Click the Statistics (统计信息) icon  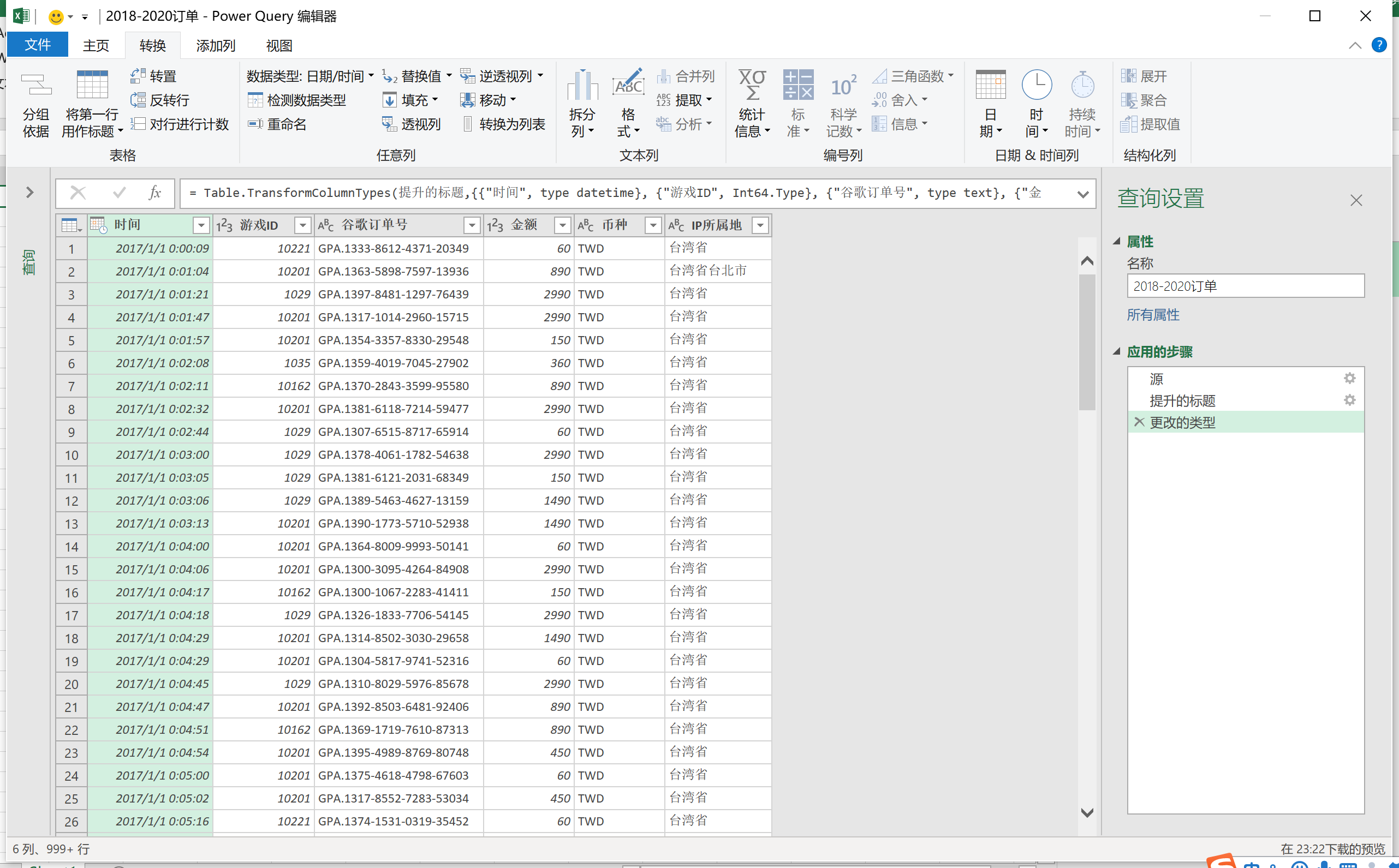[x=752, y=86]
